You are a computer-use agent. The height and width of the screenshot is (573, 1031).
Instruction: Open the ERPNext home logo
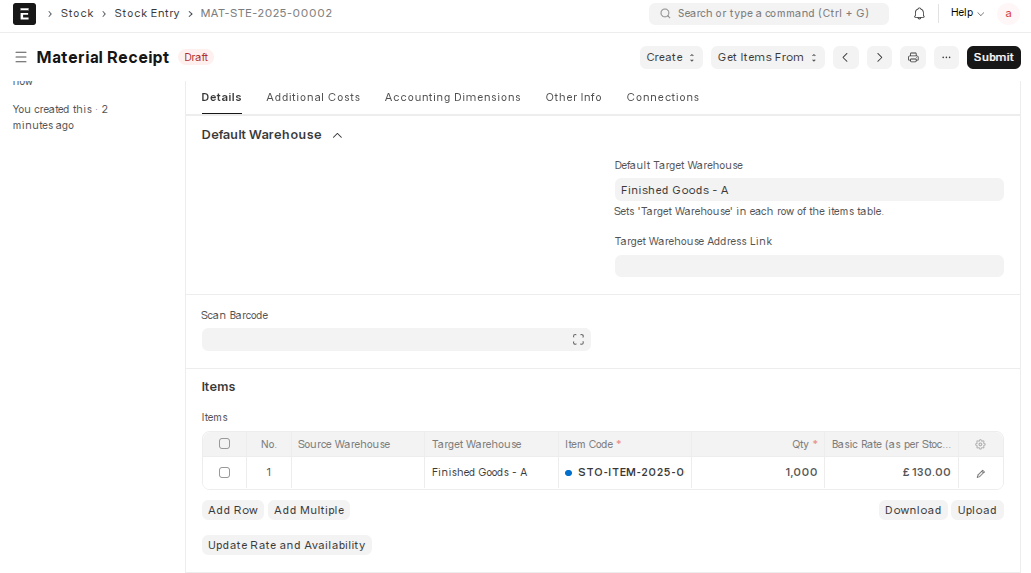[24, 14]
